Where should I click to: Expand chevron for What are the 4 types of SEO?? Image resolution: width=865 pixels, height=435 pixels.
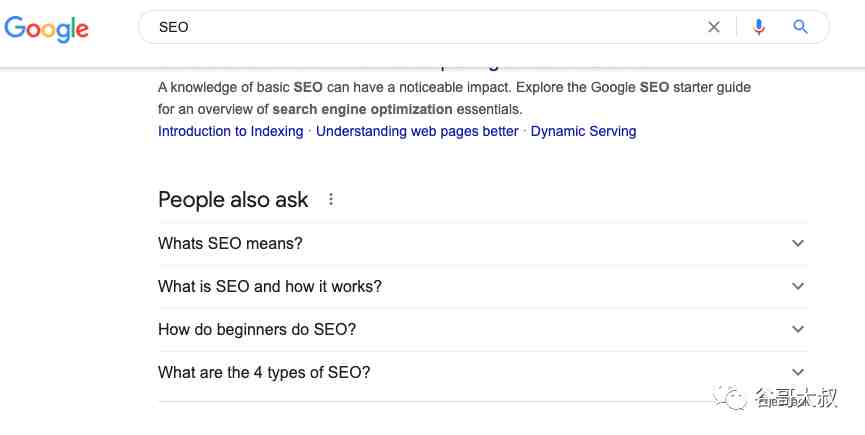[x=798, y=372]
